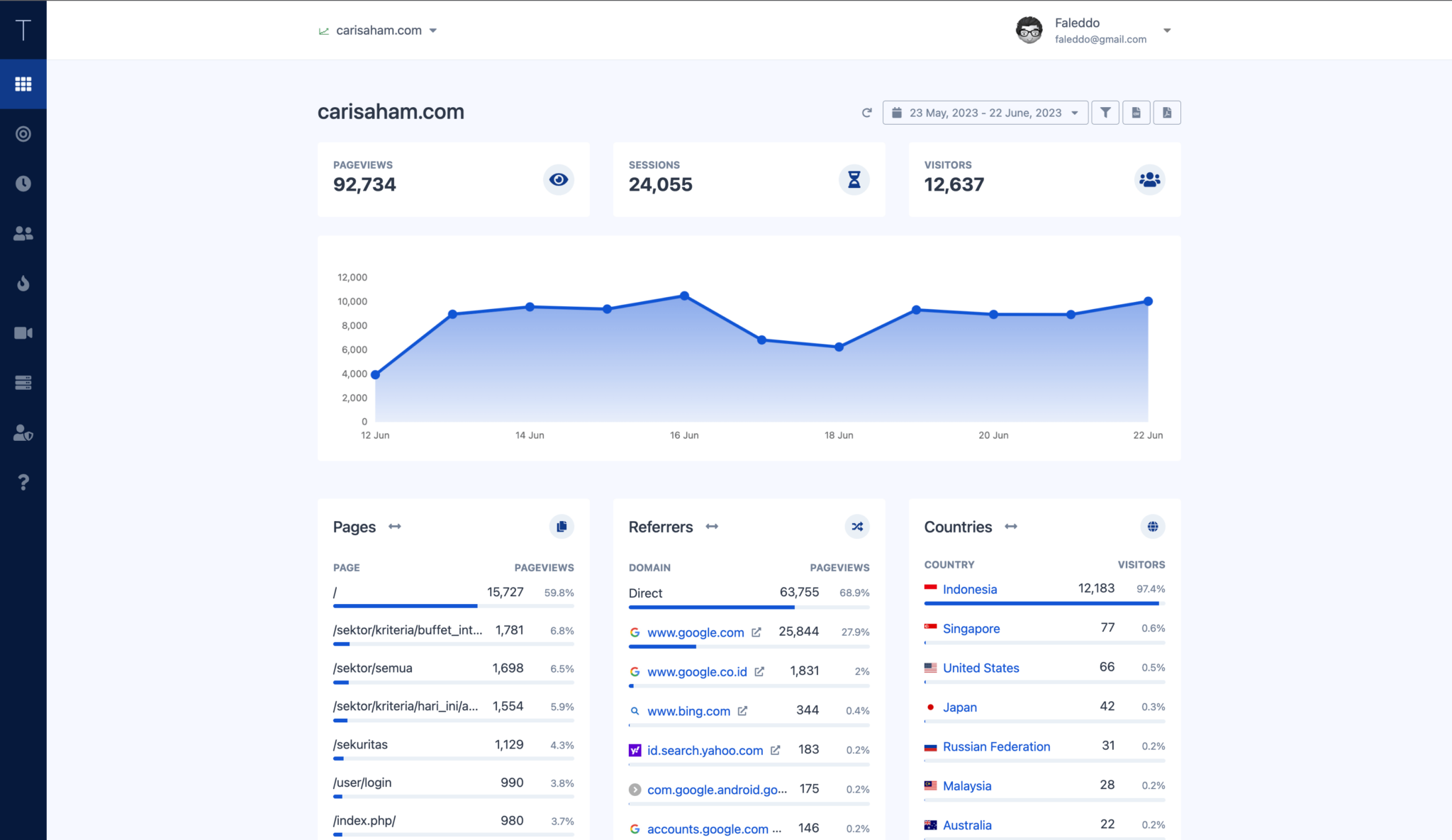Toggle the Countries panel expand arrows
This screenshot has width=1452, height=840.
point(1011,527)
